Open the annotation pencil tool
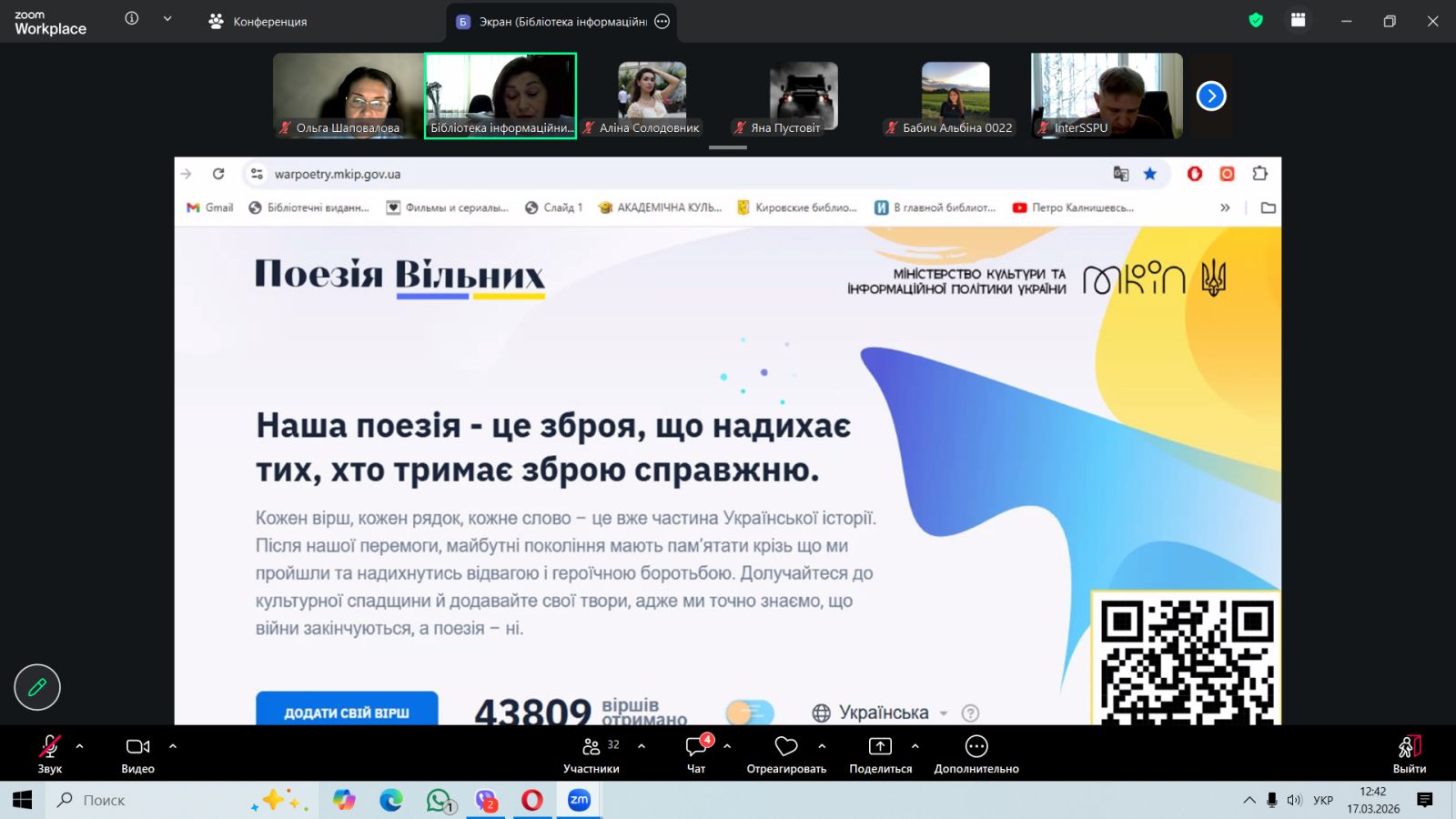 click(37, 687)
